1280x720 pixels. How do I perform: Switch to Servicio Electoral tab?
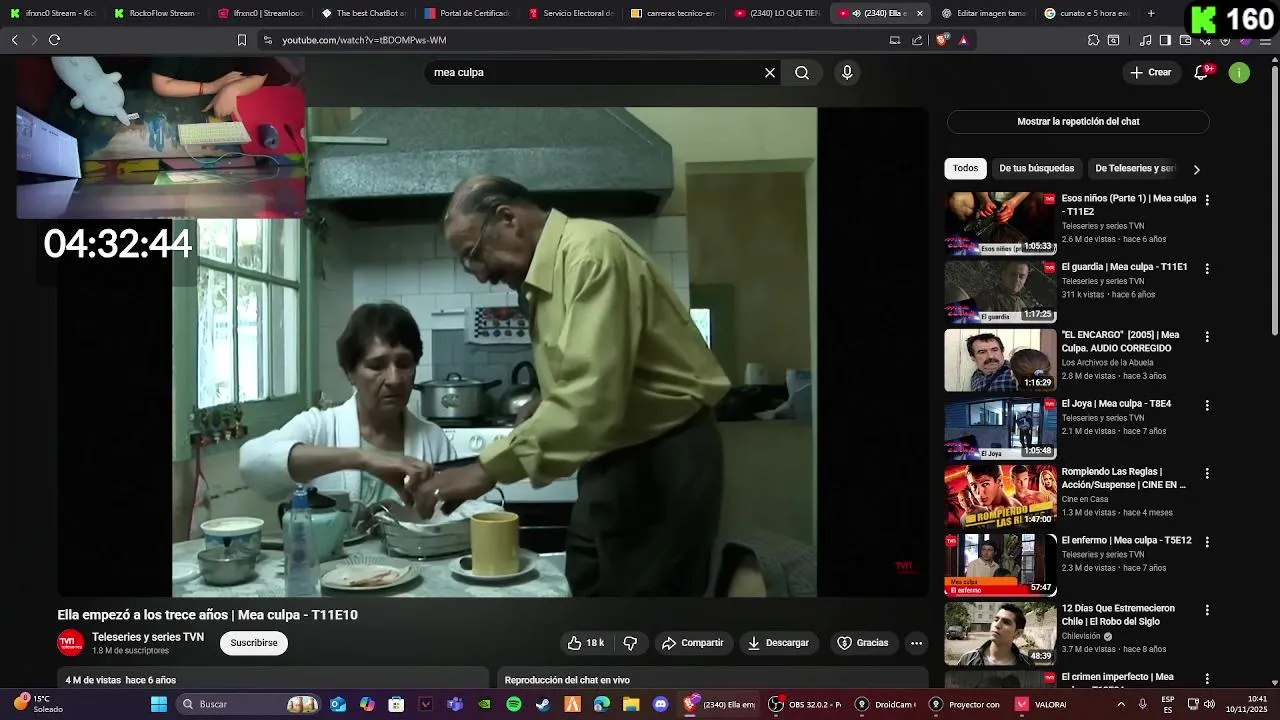coord(571,13)
